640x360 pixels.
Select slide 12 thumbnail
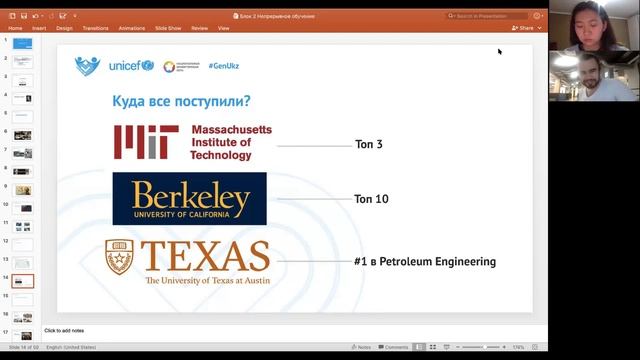pyautogui.click(x=22, y=245)
